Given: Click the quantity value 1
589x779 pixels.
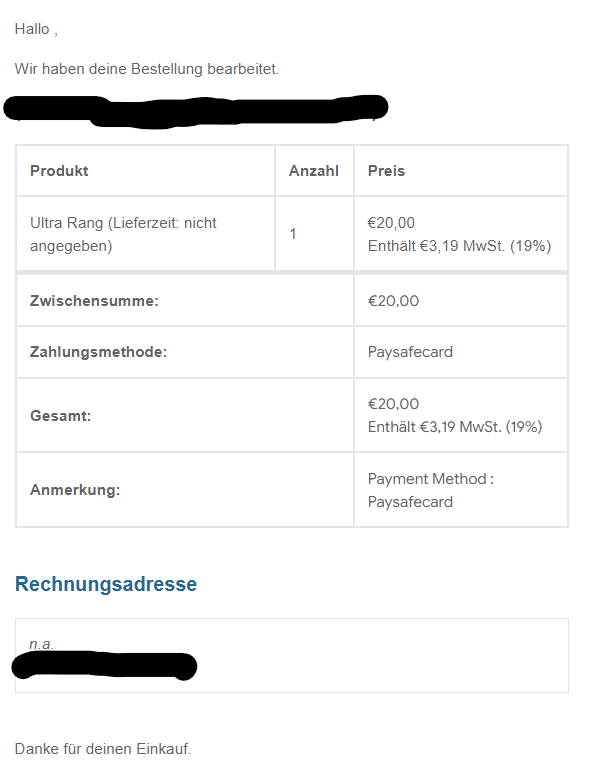Looking at the screenshot, I should (293, 234).
